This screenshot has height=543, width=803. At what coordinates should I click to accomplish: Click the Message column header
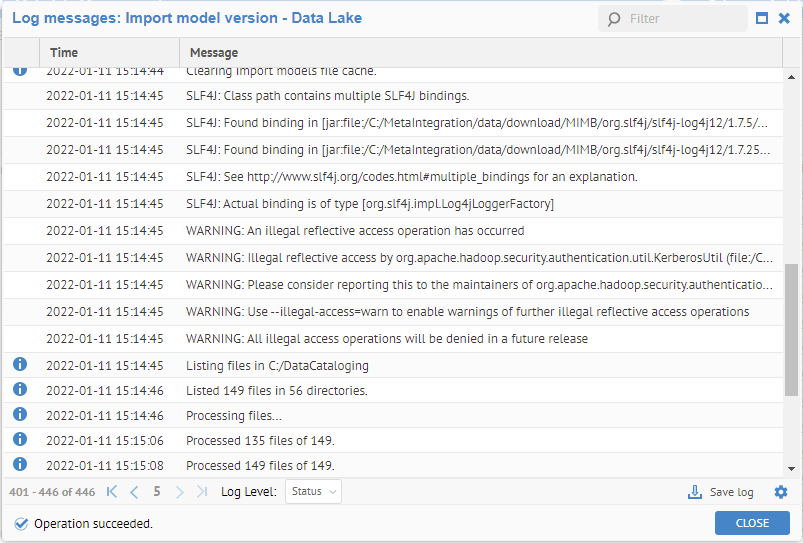click(x=214, y=53)
